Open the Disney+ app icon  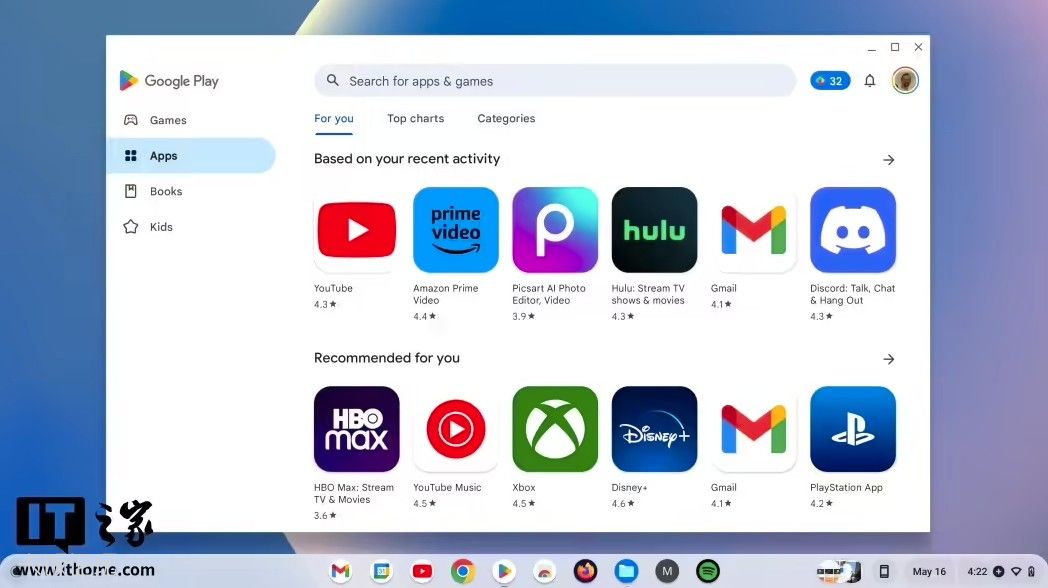click(x=654, y=429)
